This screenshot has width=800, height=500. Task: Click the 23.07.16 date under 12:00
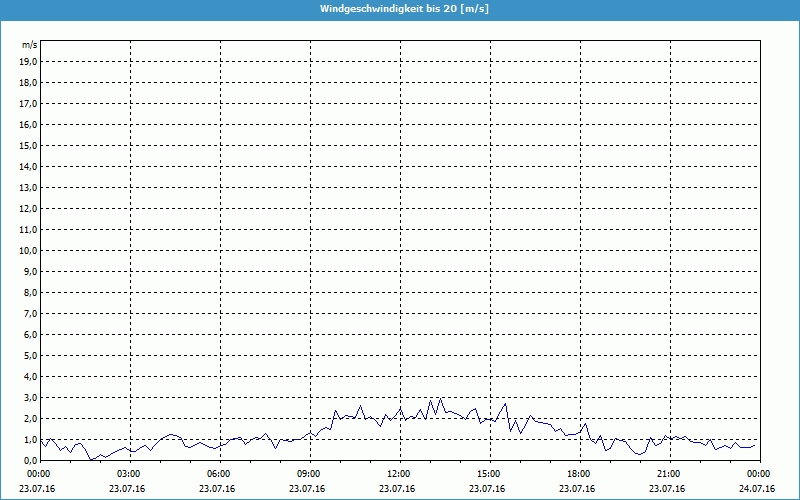pos(397,489)
